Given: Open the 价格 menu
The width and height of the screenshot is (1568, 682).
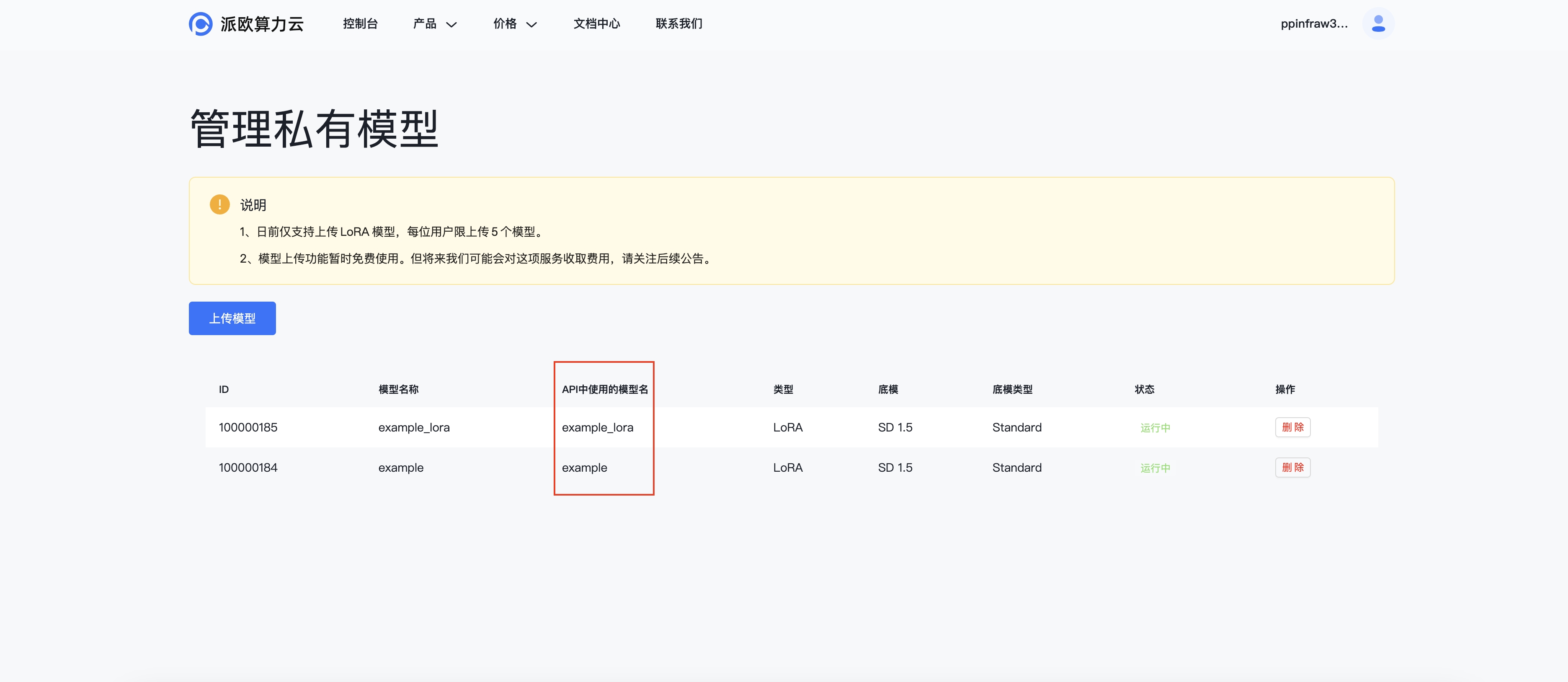Looking at the screenshot, I should [505, 24].
